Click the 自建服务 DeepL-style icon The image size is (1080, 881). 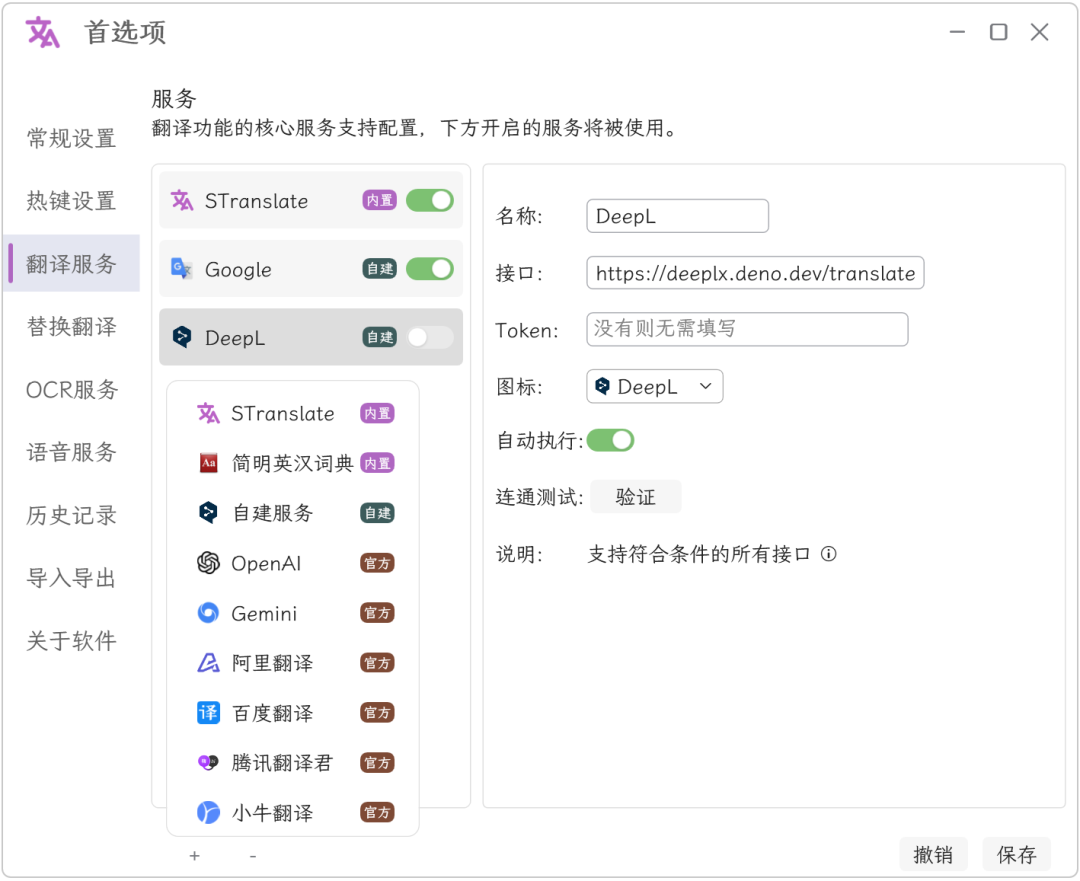coord(208,512)
